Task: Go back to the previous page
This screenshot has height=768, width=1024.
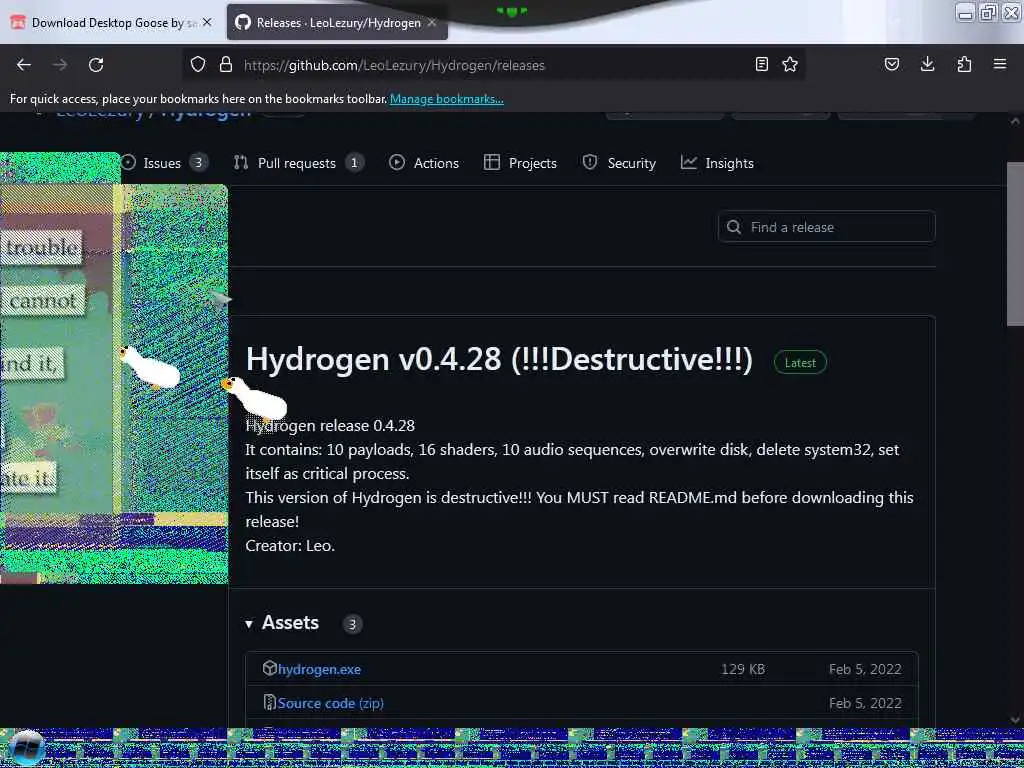Action: coord(24,65)
